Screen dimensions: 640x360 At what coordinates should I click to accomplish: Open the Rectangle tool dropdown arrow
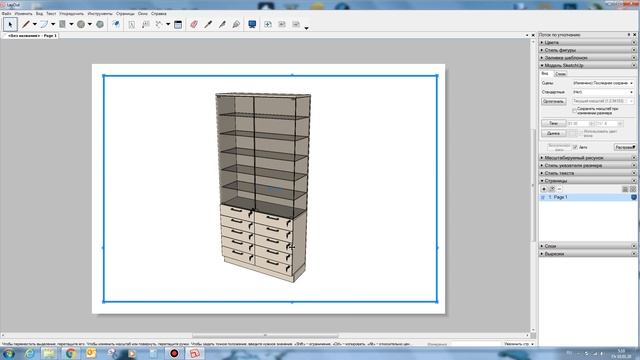click(x=71, y=24)
